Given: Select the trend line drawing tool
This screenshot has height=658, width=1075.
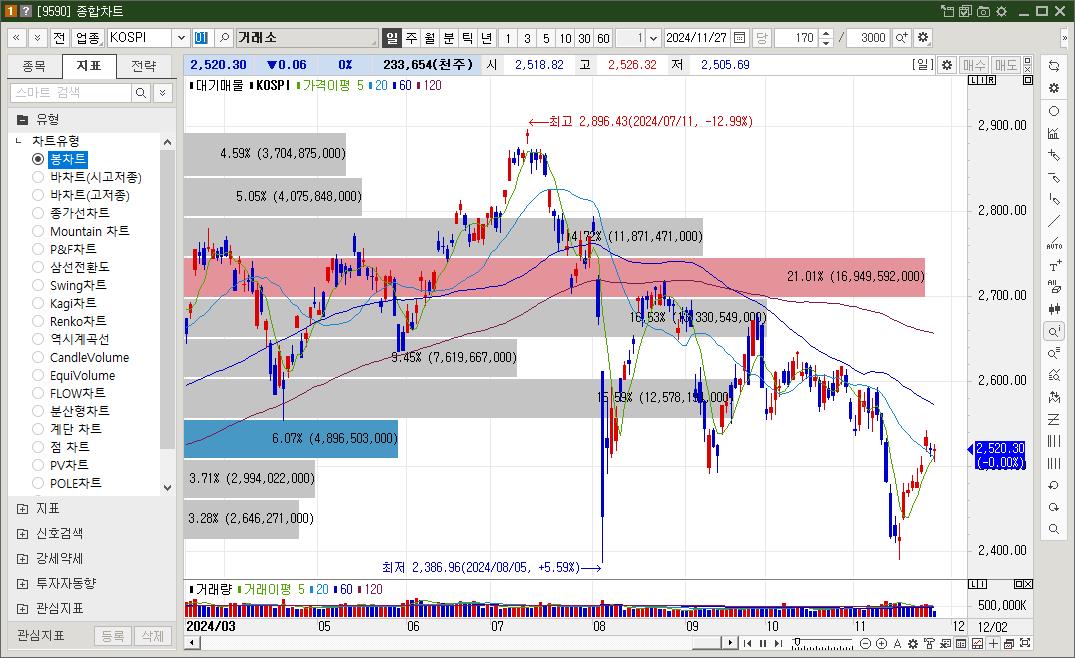Looking at the screenshot, I should 1054,221.
